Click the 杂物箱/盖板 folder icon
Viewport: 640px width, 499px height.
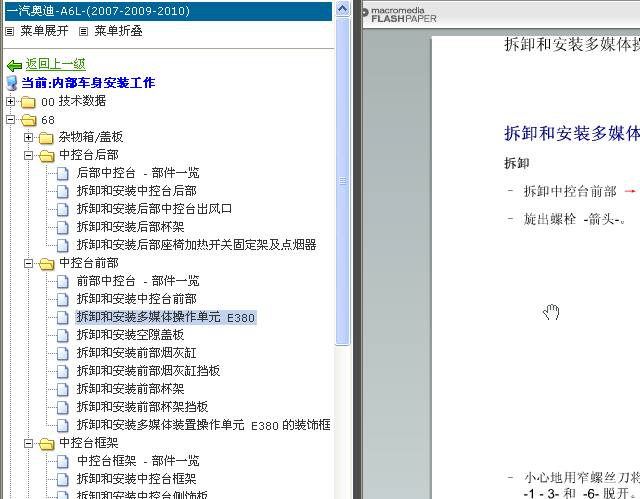pos(46,138)
